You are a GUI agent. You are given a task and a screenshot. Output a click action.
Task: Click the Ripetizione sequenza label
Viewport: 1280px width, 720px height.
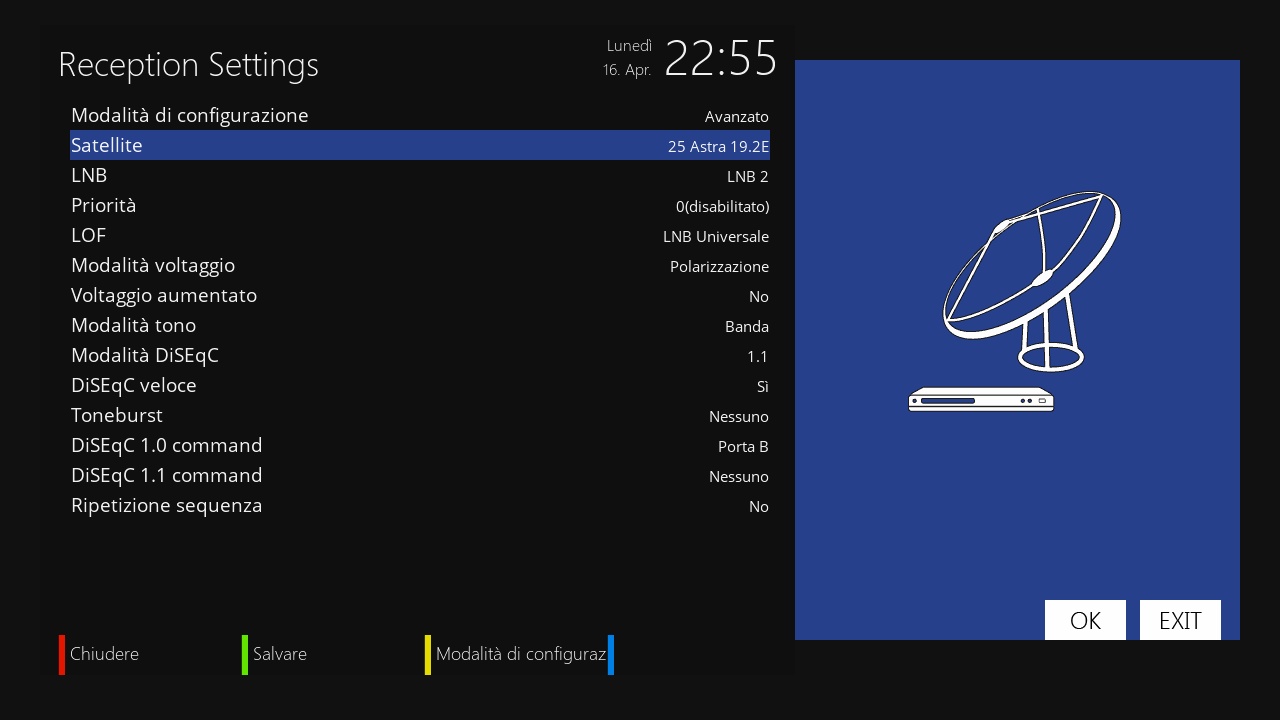(x=167, y=506)
